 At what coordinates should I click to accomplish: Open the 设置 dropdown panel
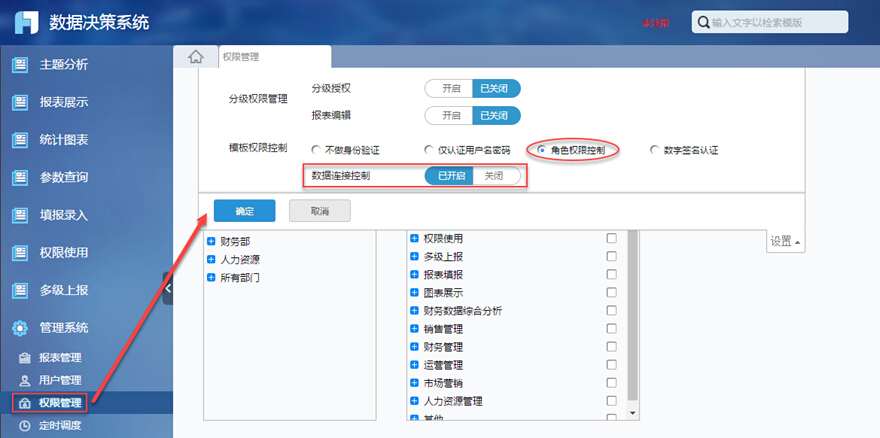(x=785, y=241)
